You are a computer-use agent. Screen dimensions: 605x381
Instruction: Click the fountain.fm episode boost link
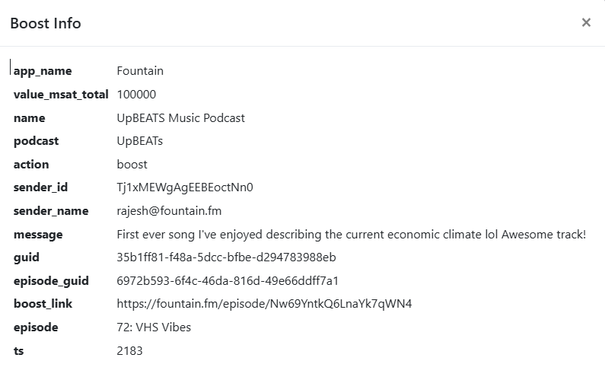pyautogui.click(x=264, y=304)
